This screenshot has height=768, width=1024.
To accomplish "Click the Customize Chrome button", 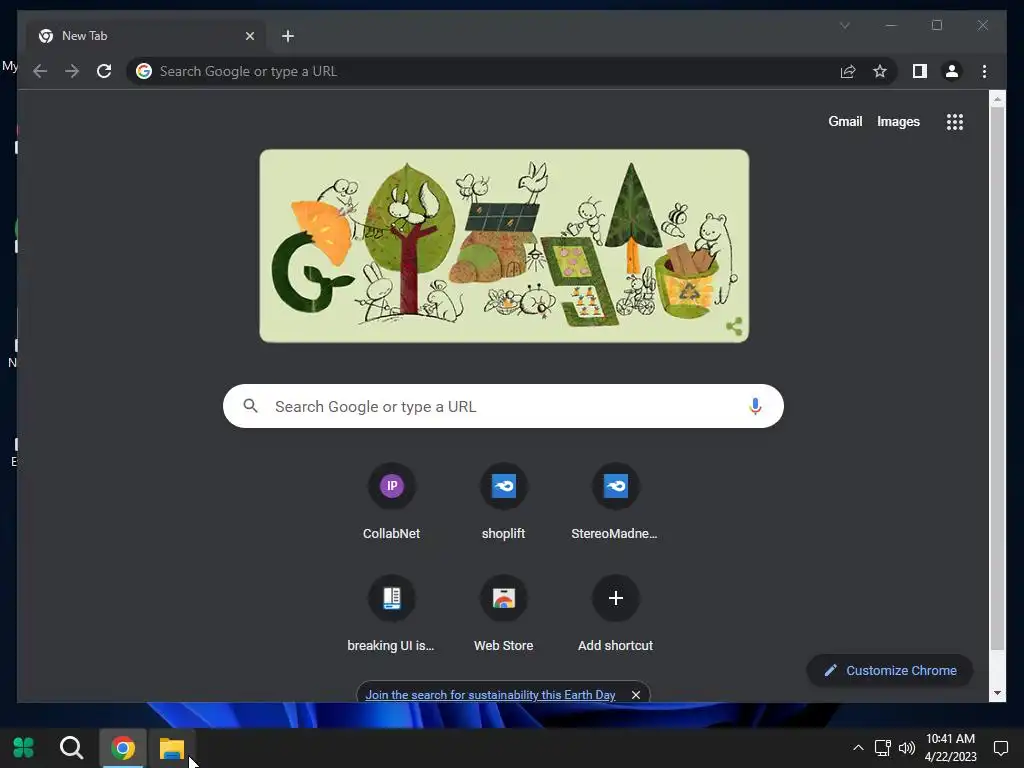I will pos(890,670).
